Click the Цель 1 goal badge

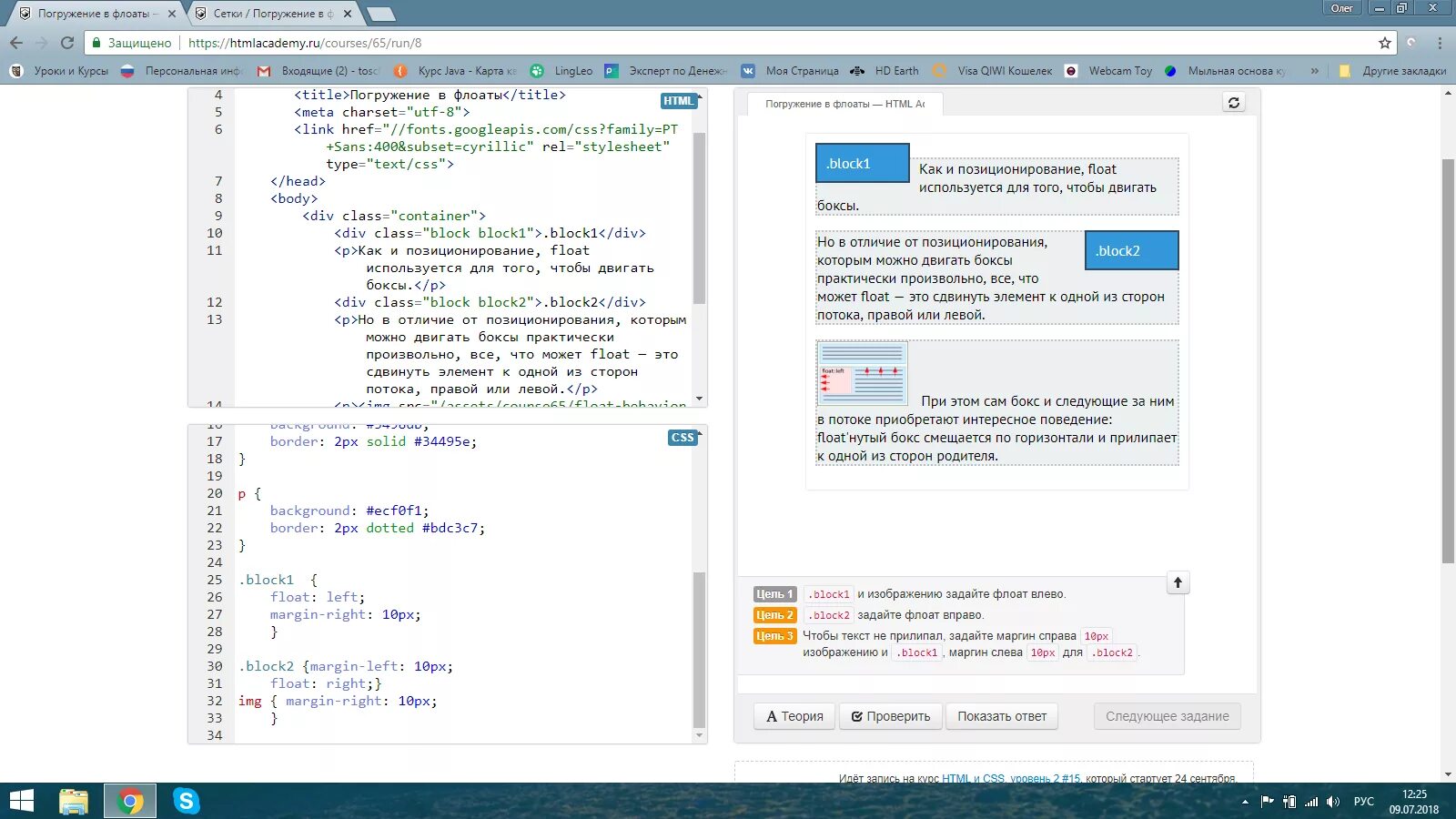[x=774, y=594]
